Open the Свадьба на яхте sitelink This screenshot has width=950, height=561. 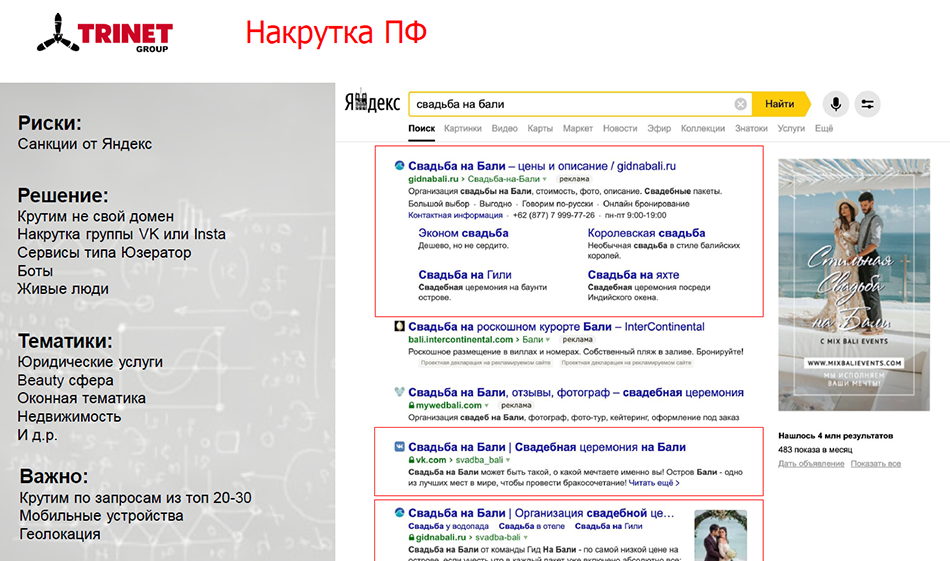[x=633, y=275]
